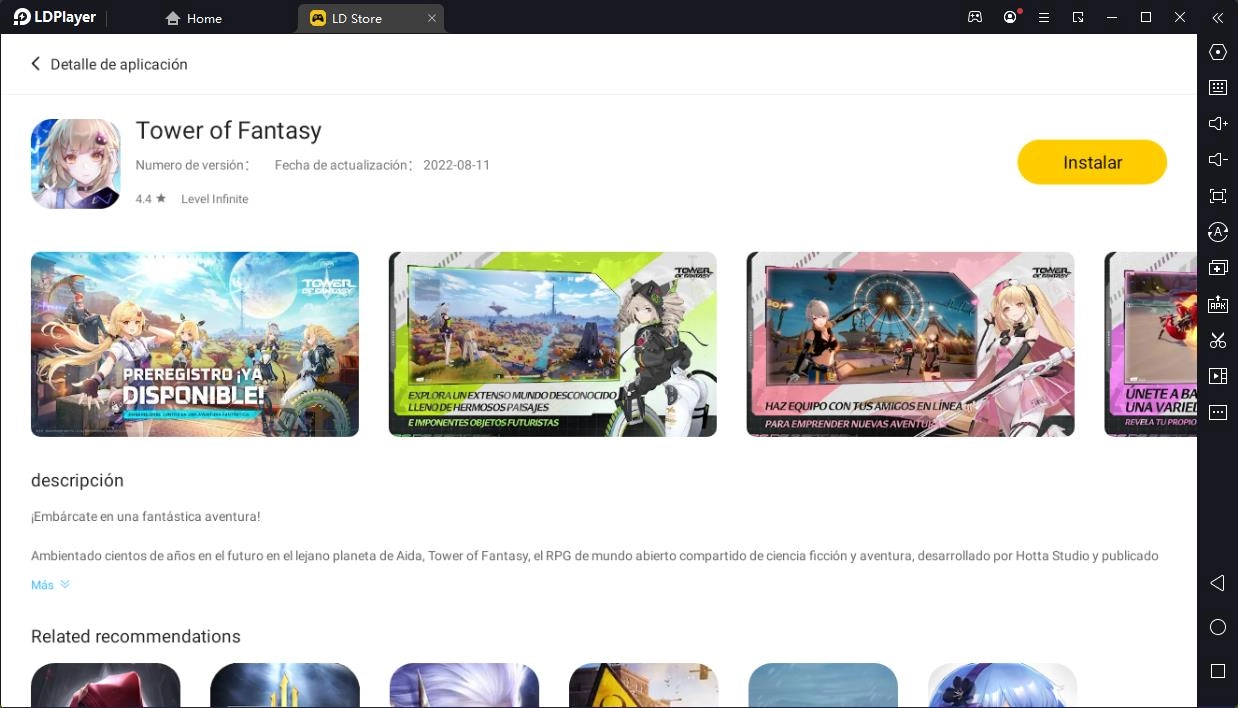This screenshot has width=1238, height=708.
Task: Click the LDPlayer logo
Action: tap(54, 17)
